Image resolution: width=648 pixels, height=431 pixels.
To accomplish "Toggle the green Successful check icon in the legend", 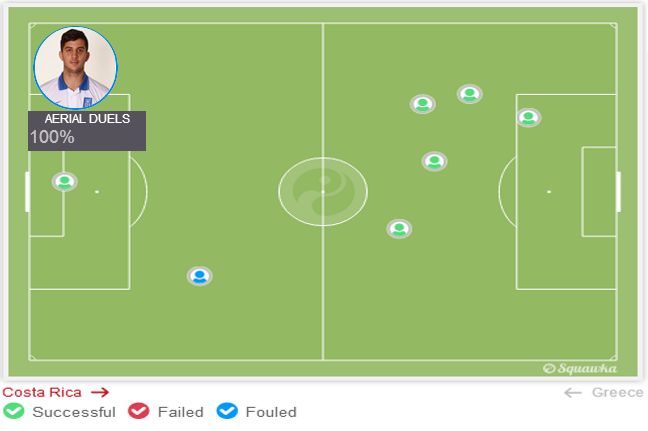I will pyautogui.click(x=14, y=412).
